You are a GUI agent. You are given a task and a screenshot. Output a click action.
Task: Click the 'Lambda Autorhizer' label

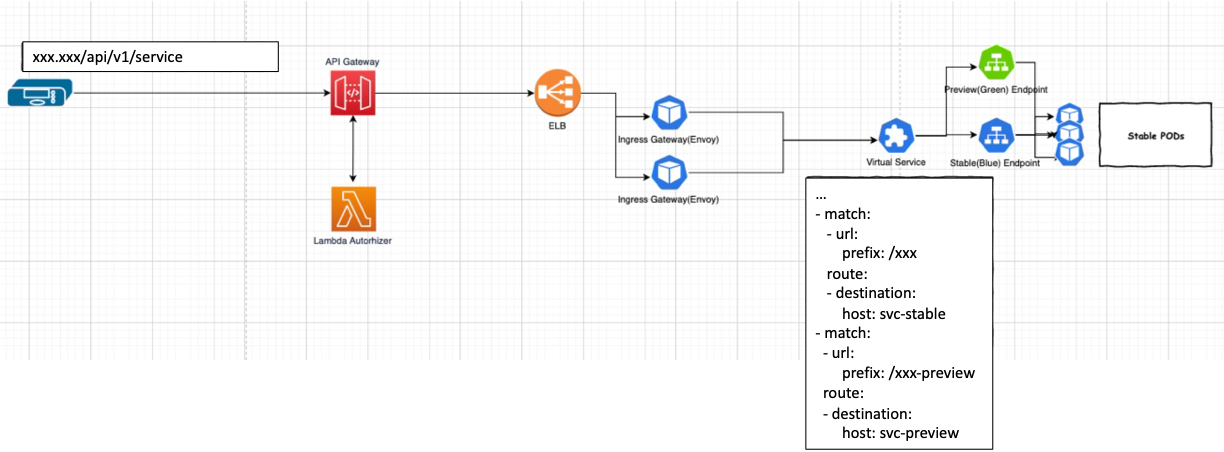[352, 242]
